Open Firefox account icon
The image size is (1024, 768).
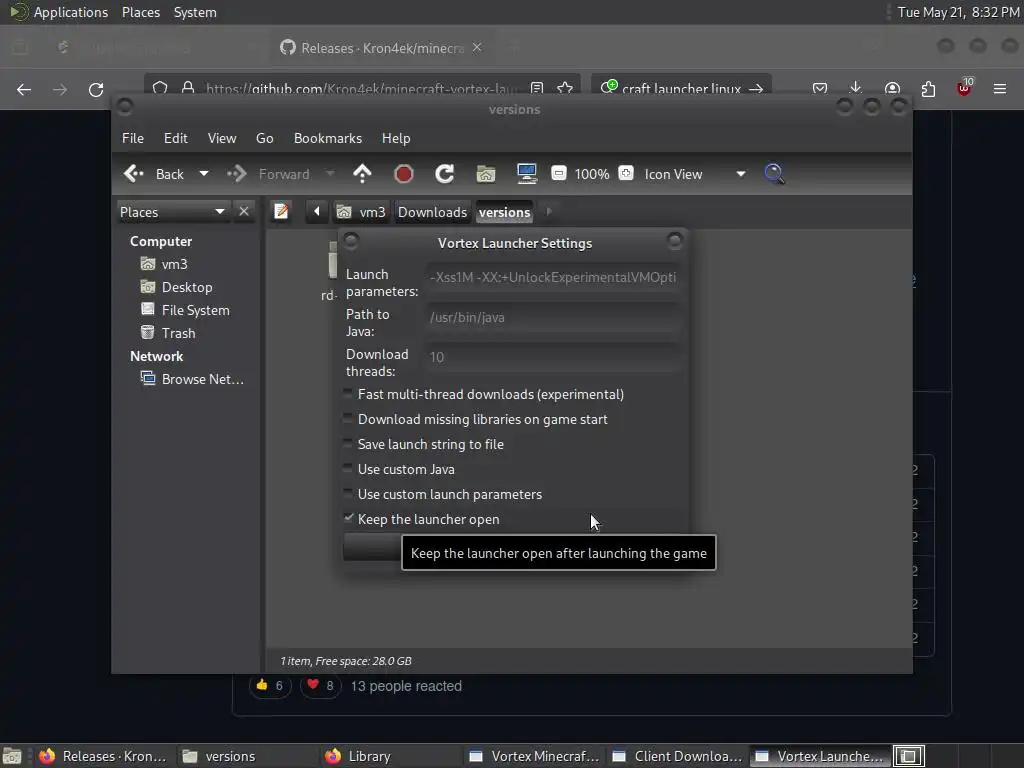[x=892, y=88]
